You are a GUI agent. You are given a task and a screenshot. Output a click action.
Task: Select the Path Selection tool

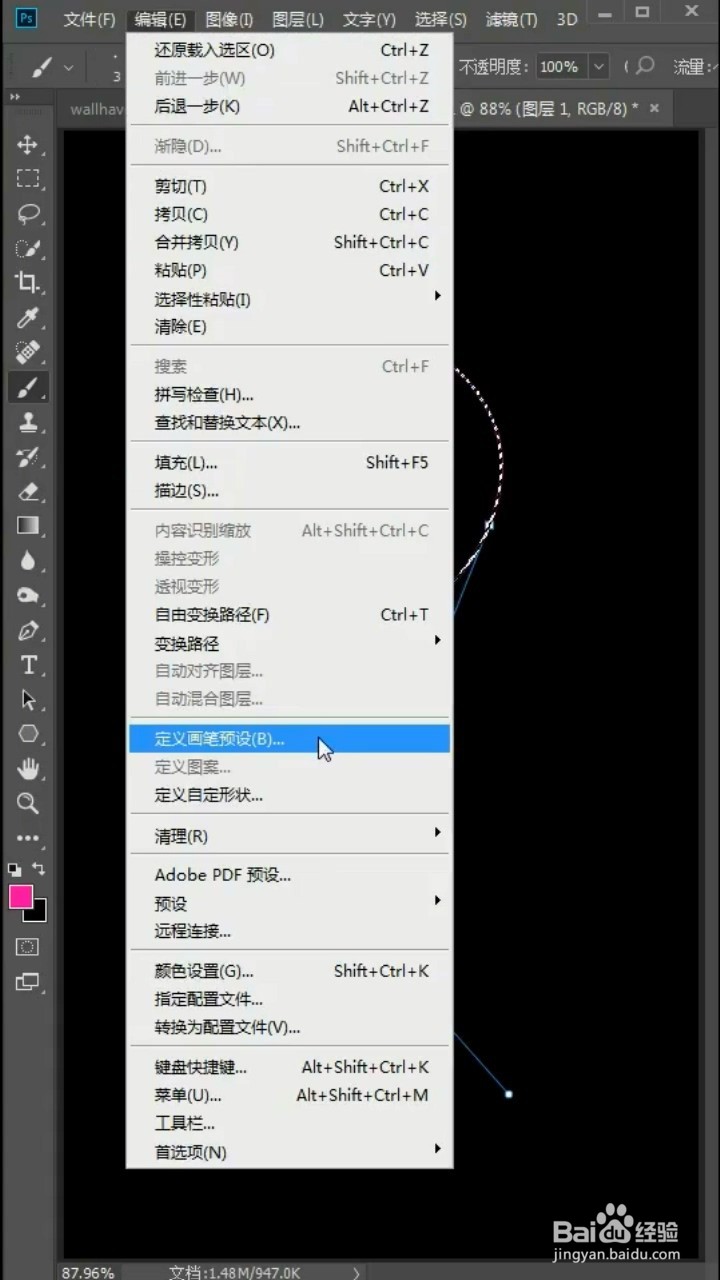pyautogui.click(x=28, y=700)
